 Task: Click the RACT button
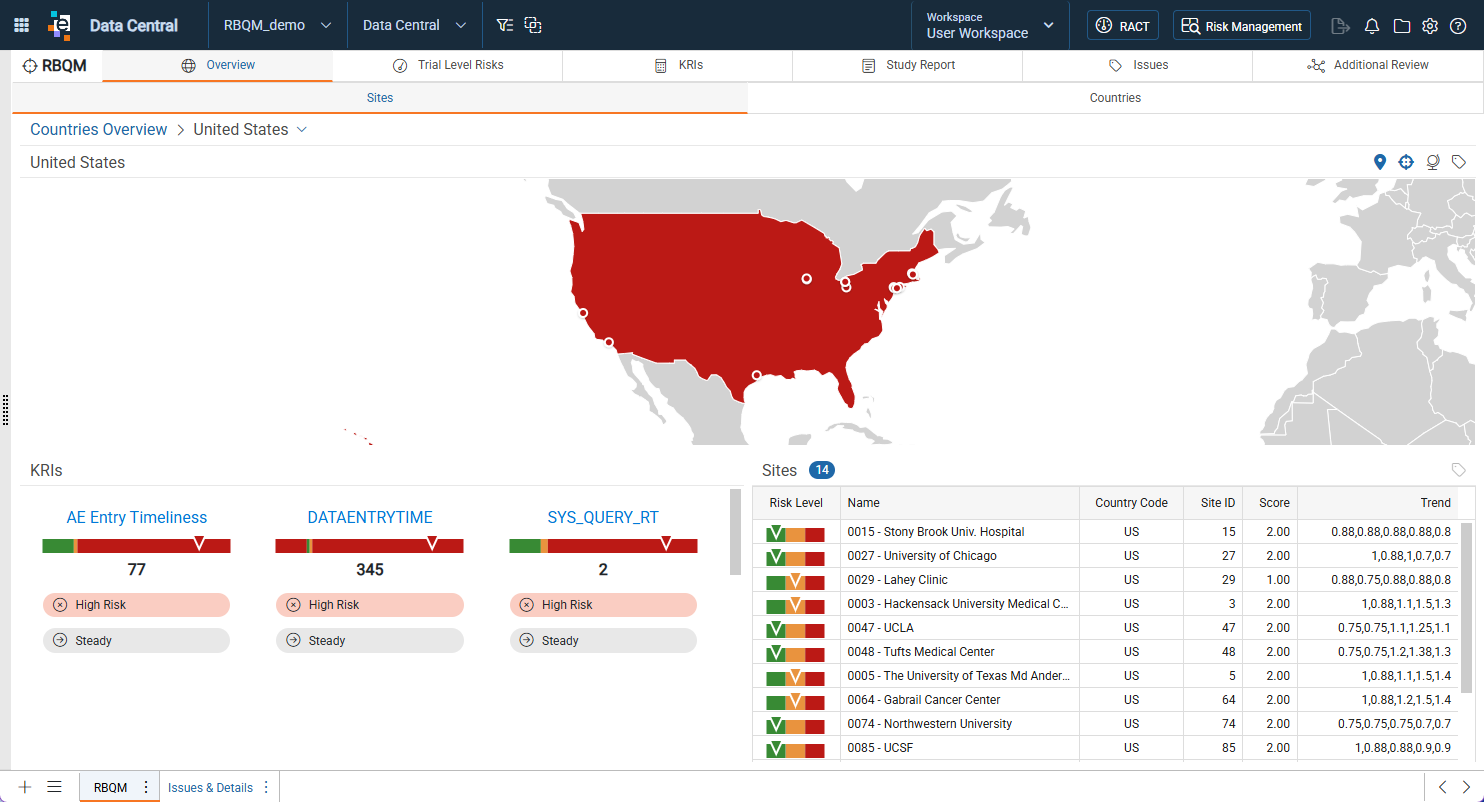pos(1122,26)
